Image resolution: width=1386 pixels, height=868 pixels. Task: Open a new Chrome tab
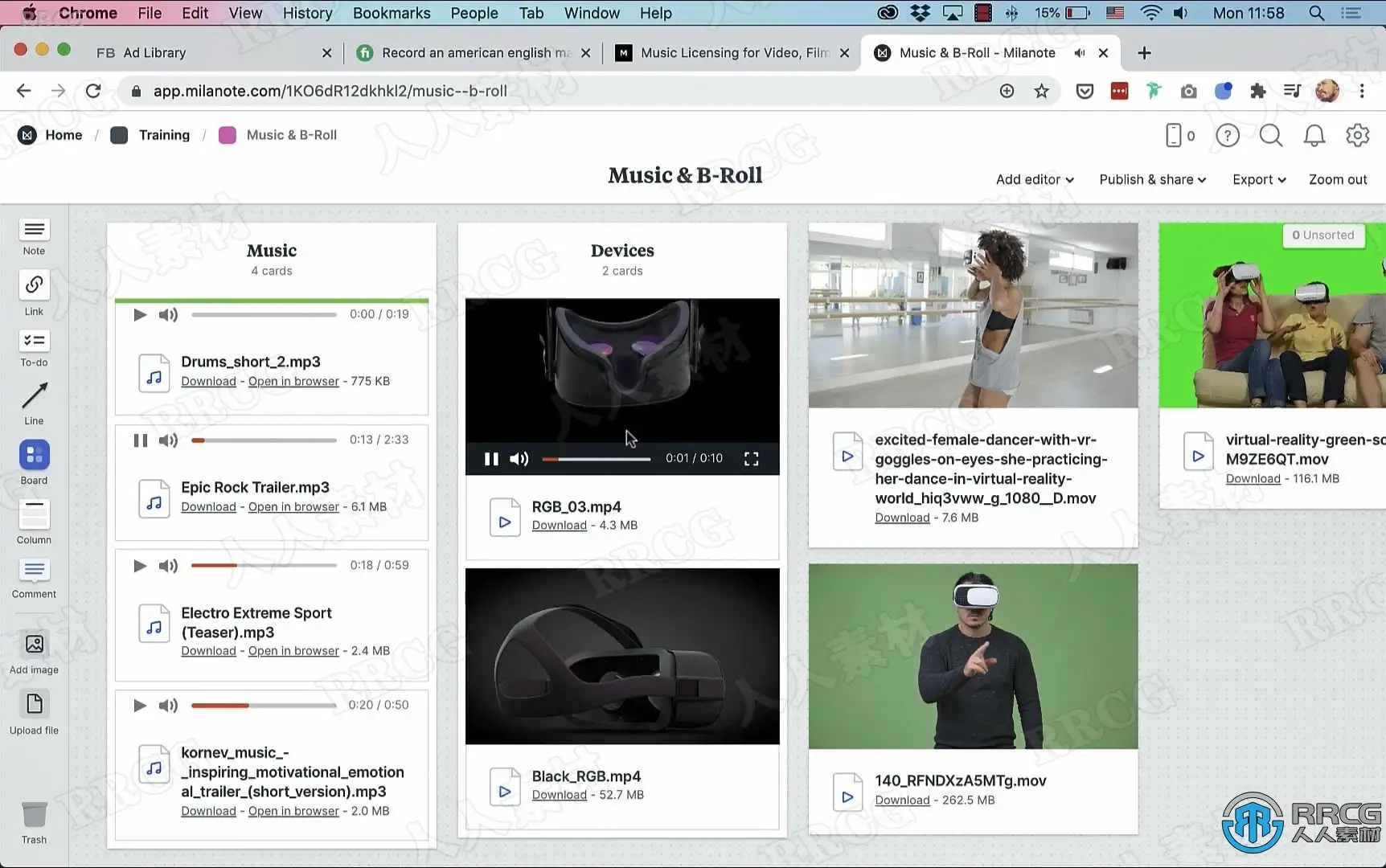pos(1144,52)
